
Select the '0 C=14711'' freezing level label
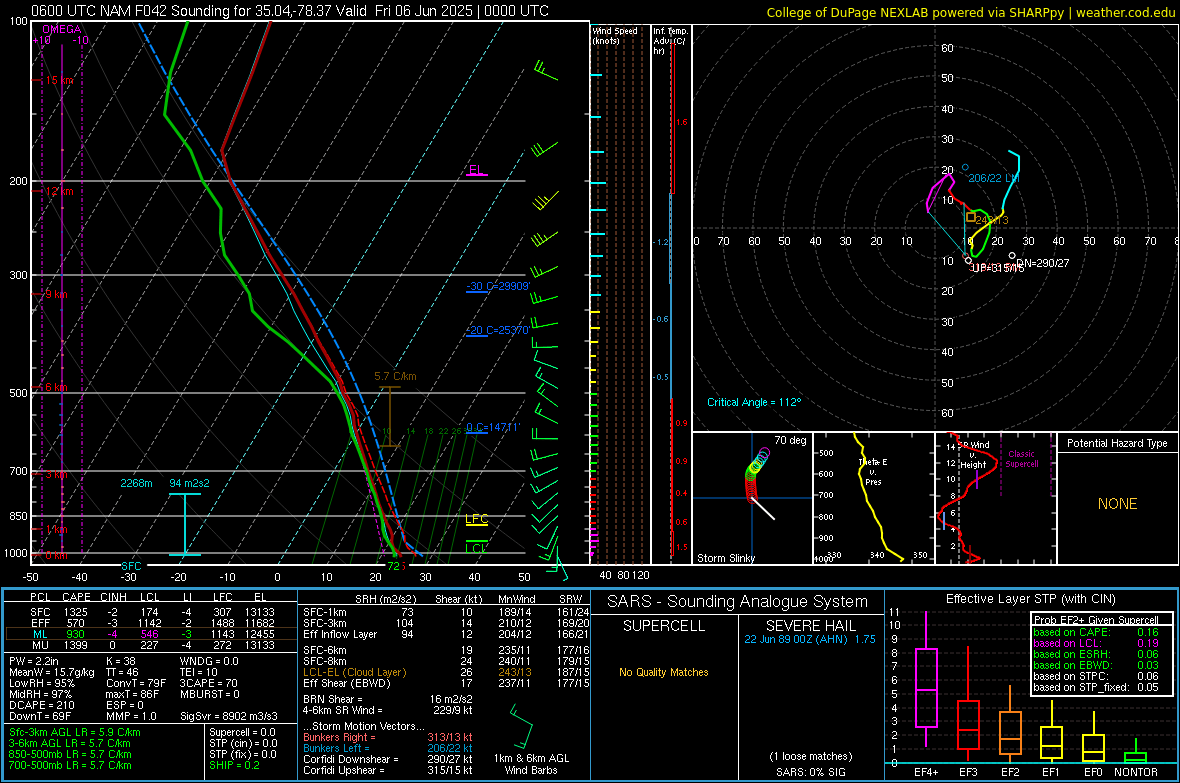point(493,427)
